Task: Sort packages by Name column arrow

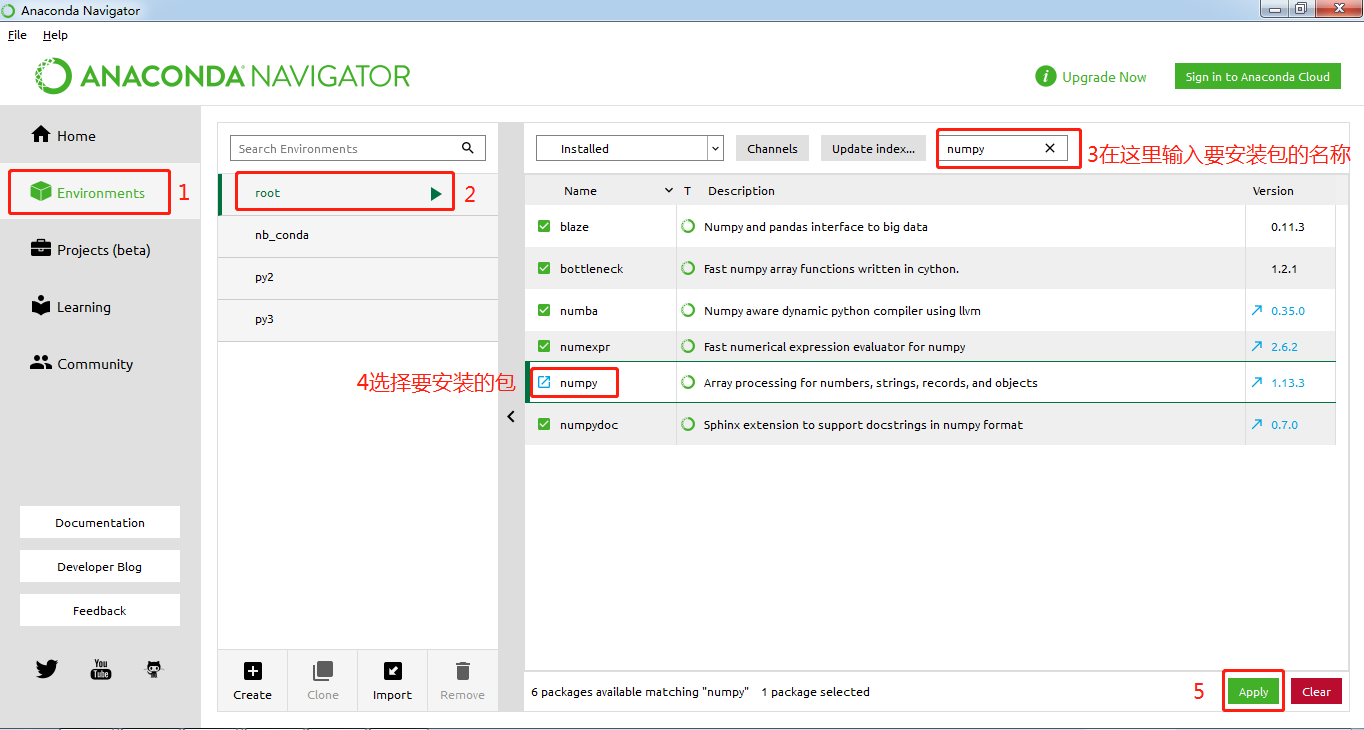Action: coord(669,191)
